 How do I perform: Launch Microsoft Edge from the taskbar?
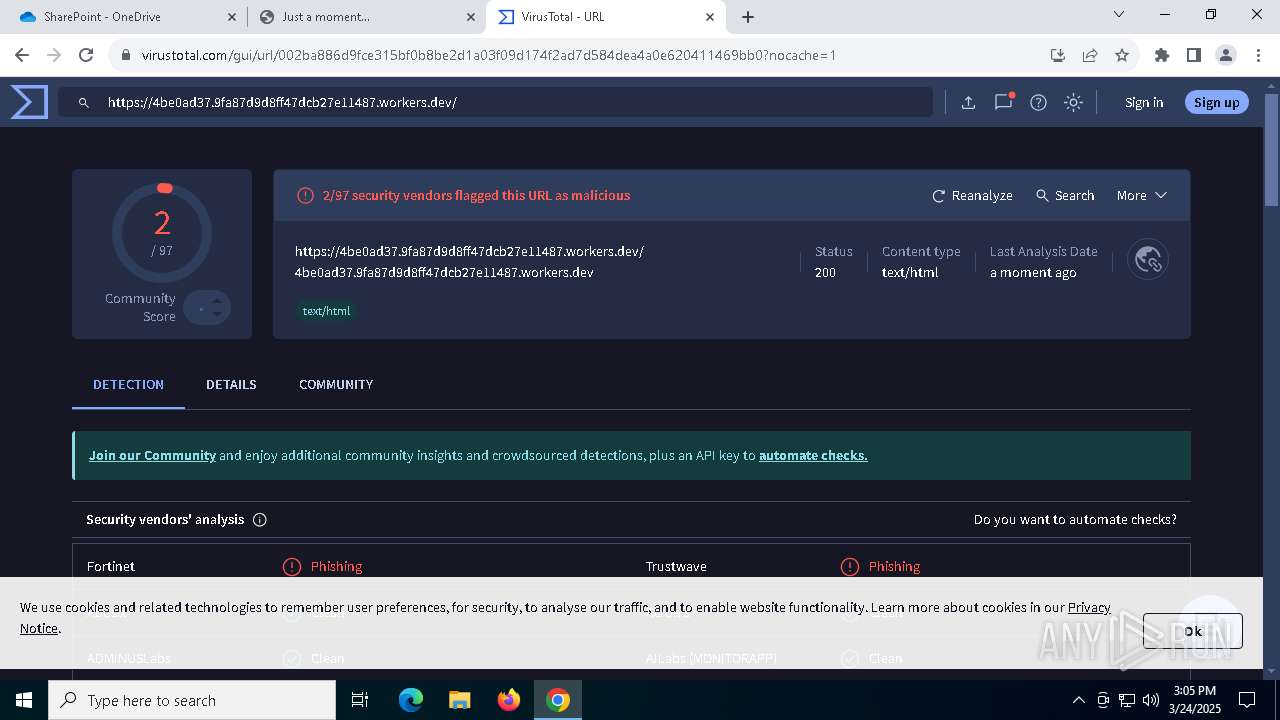[x=411, y=700]
